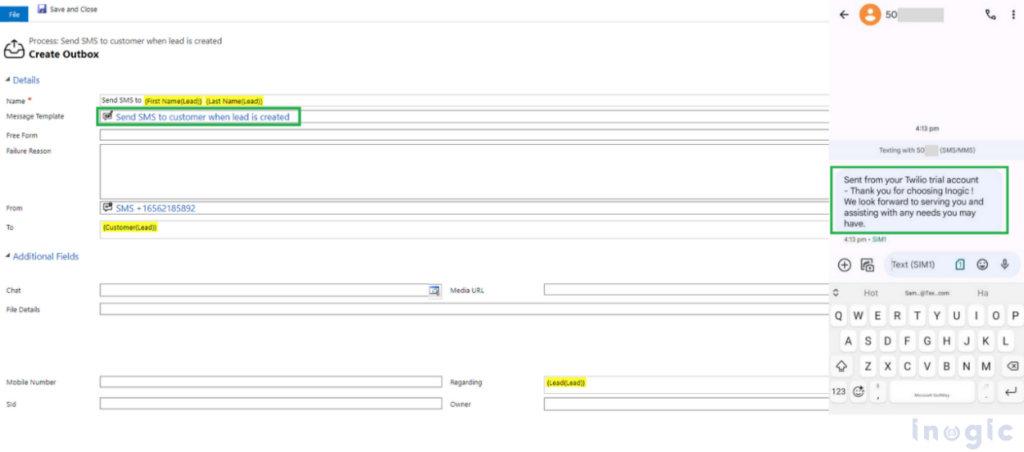Click the Last Name(Lead) placeholder
The height and width of the screenshot is (452, 1024).
(234, 101)
